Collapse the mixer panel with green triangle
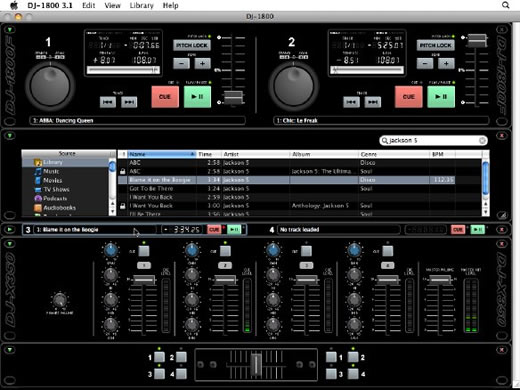The width and height of the screenshot is (520, 390). point(10,244)
